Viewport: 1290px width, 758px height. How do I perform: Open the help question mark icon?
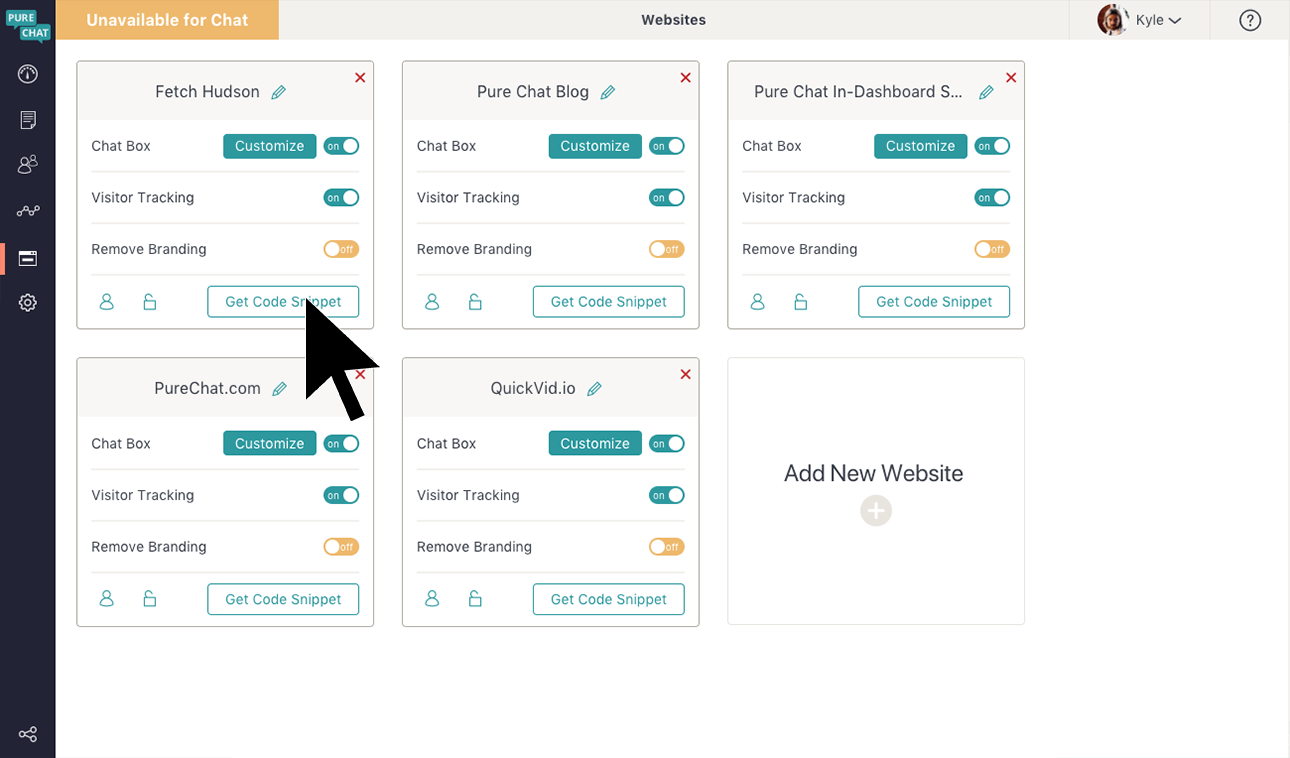coord(1250,20)
